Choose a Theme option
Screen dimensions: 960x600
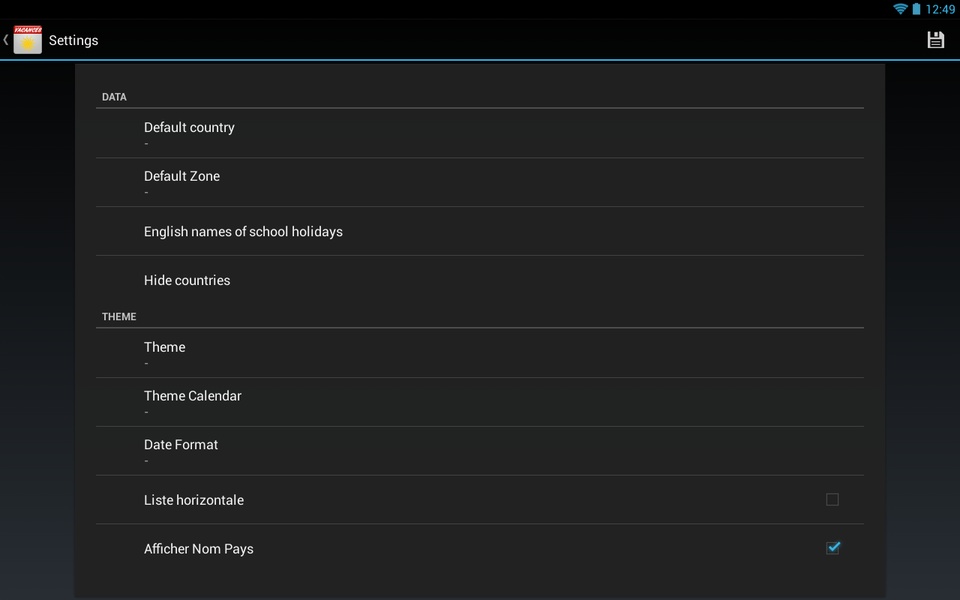[479, 353]
